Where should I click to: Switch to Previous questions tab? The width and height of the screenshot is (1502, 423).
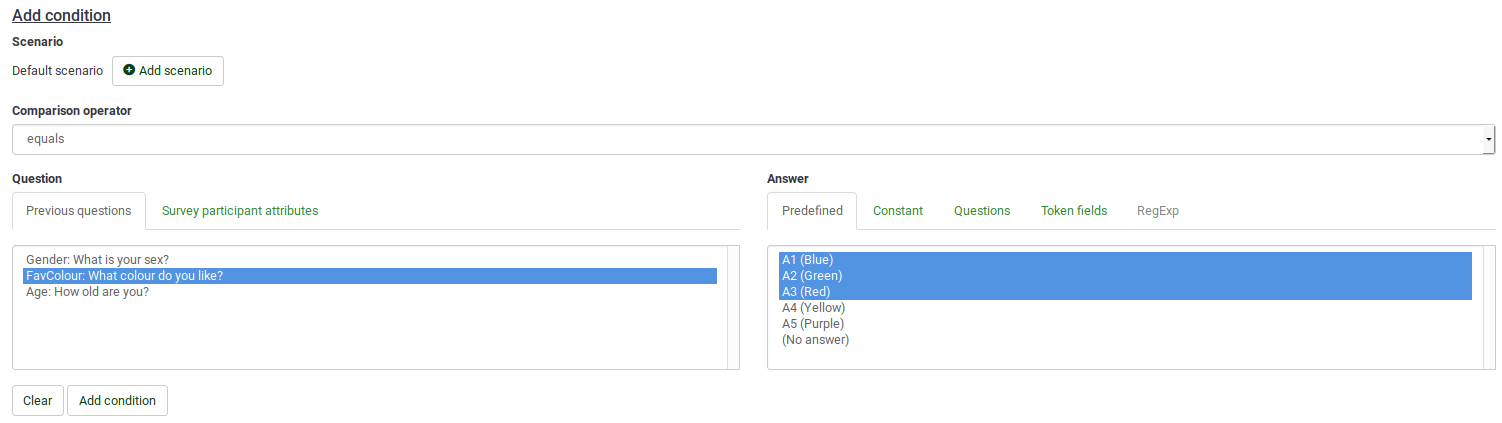tap(79, 211)
